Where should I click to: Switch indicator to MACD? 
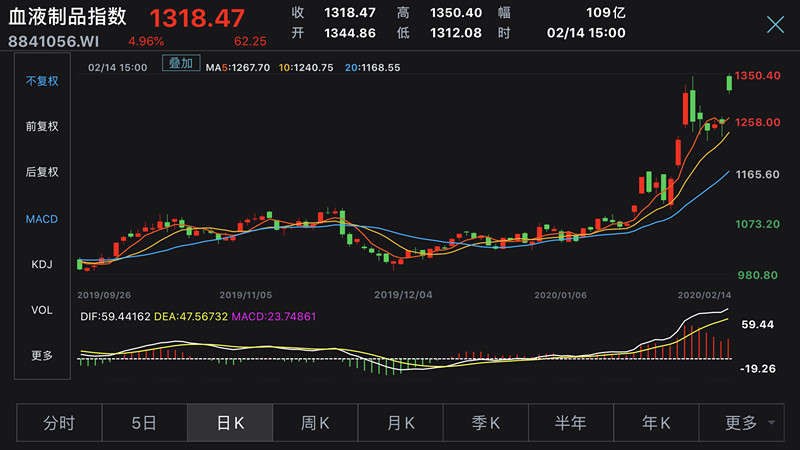pyautogui.click(x=42, y=218)
